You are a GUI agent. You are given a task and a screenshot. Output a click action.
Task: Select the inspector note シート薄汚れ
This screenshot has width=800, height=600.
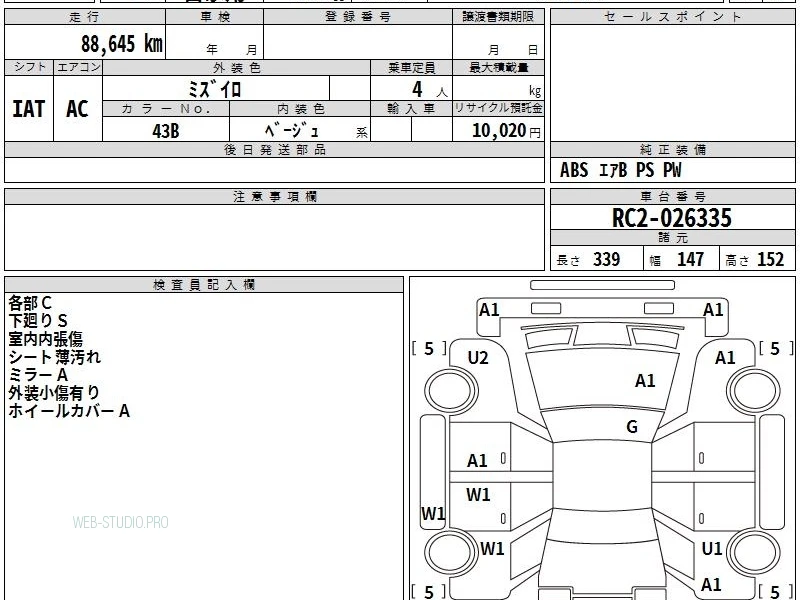tap(55, 357)
